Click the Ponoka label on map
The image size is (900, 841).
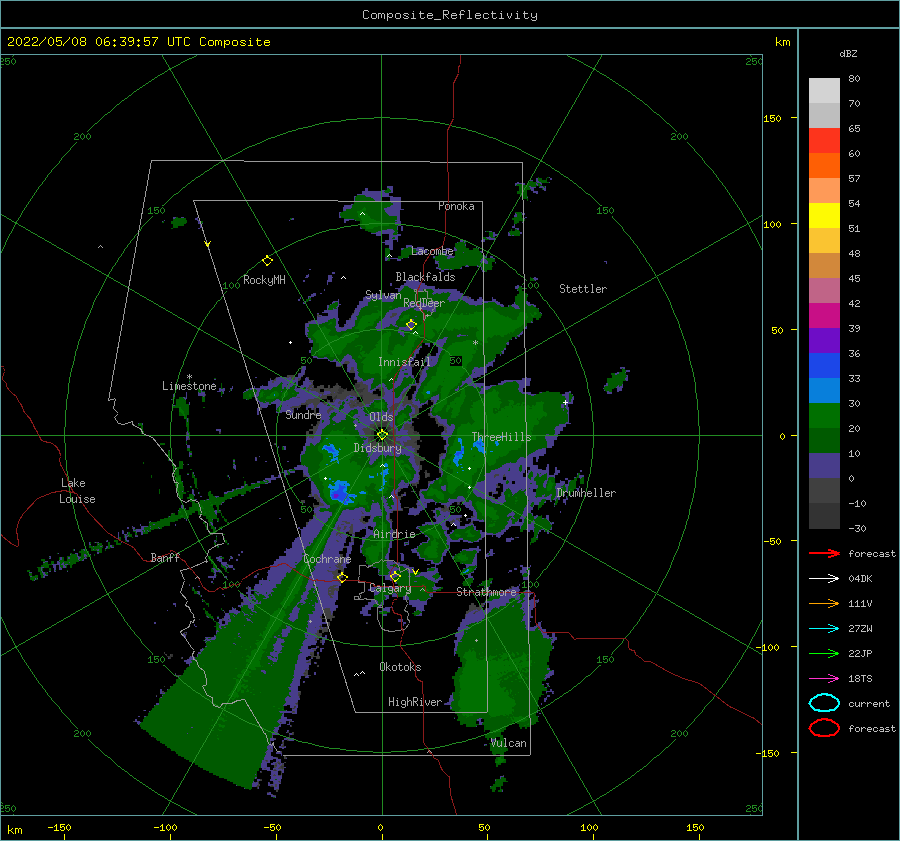pos(456,206)
